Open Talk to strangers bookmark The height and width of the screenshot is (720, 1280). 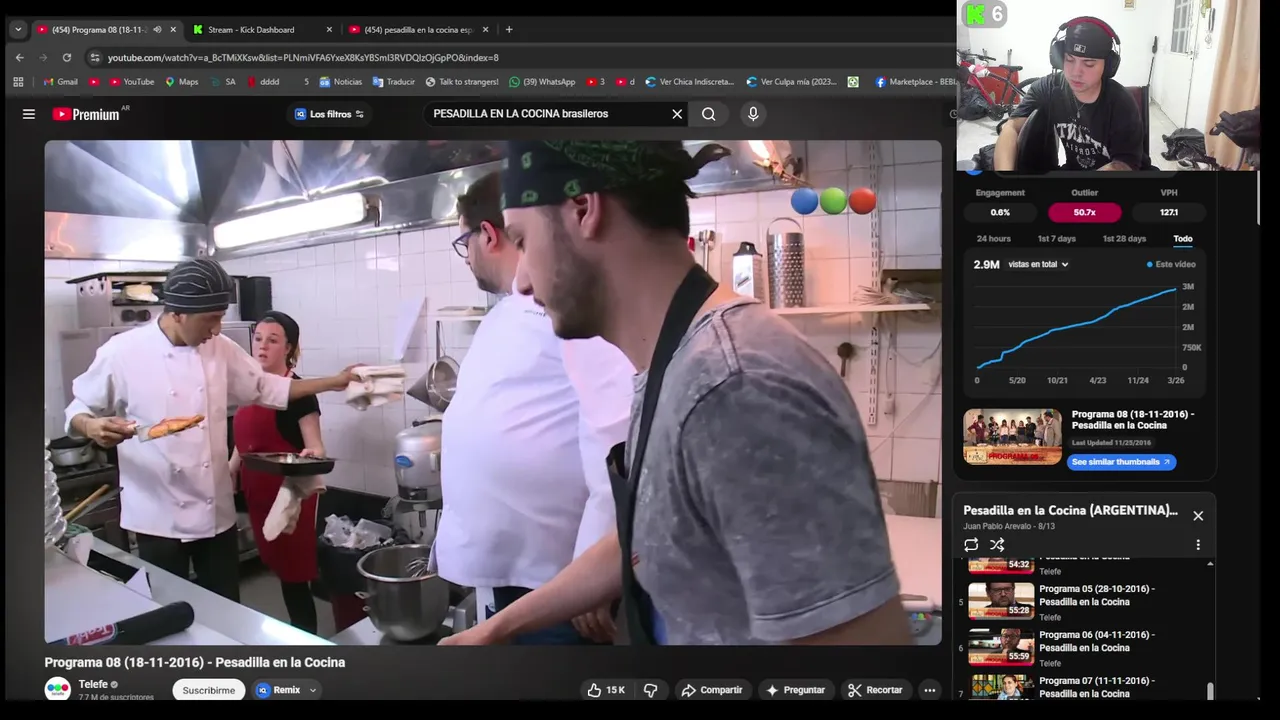point(462,82)
